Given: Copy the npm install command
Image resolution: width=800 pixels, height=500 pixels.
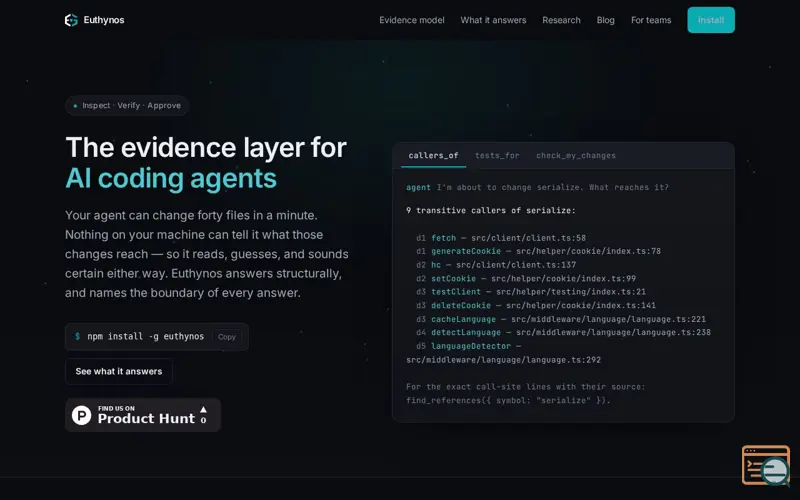Looking at the screenshot, I should click(x=227, y=337).
